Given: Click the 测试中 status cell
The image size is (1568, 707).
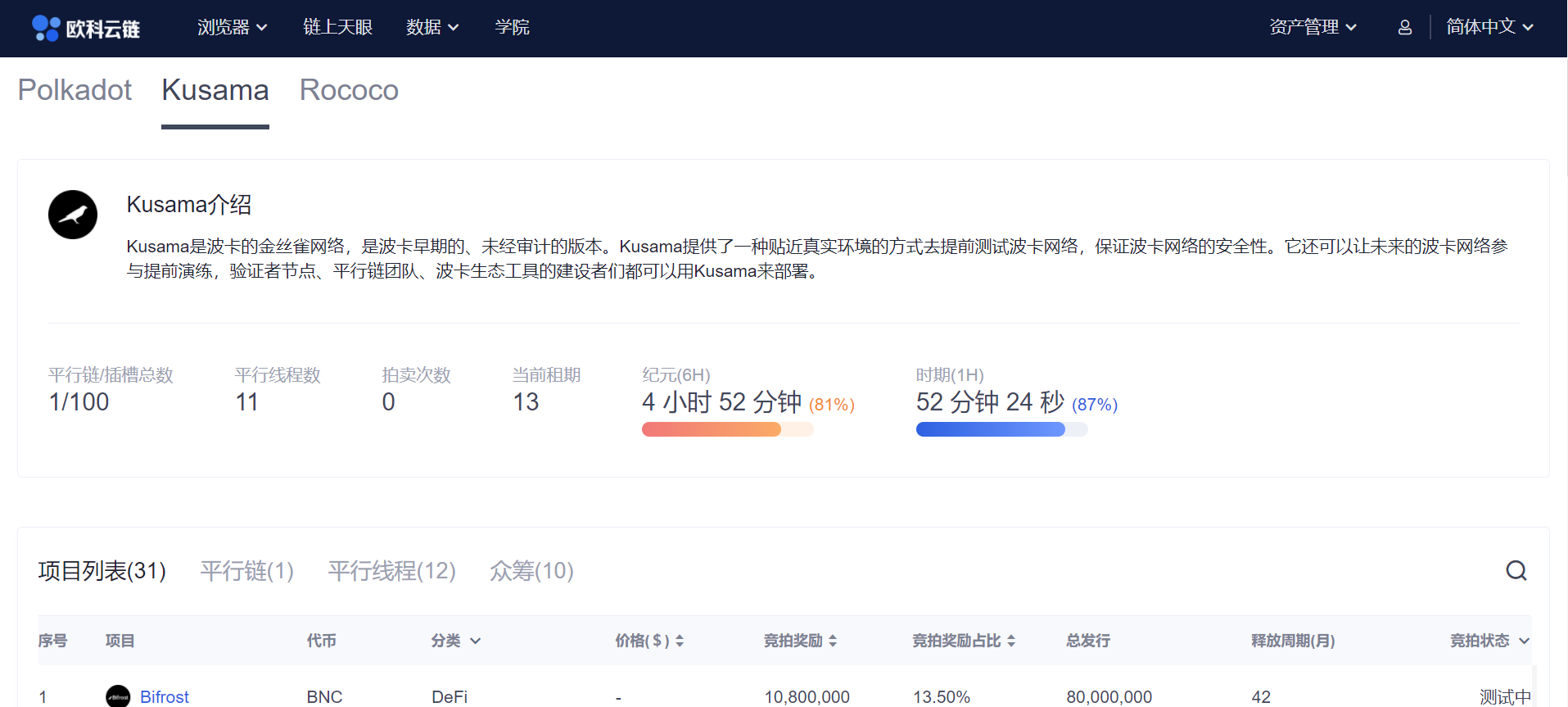Looking at the screenshot, I should [x=1505, y=696].
